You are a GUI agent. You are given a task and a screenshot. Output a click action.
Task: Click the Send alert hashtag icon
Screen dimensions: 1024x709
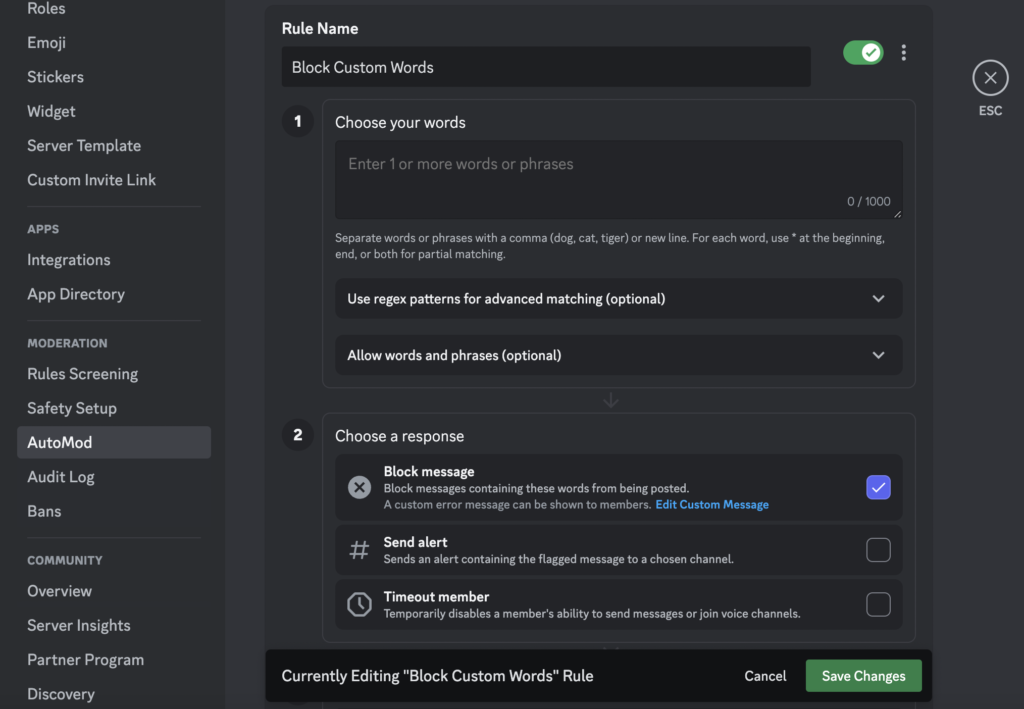coord(359,550)
